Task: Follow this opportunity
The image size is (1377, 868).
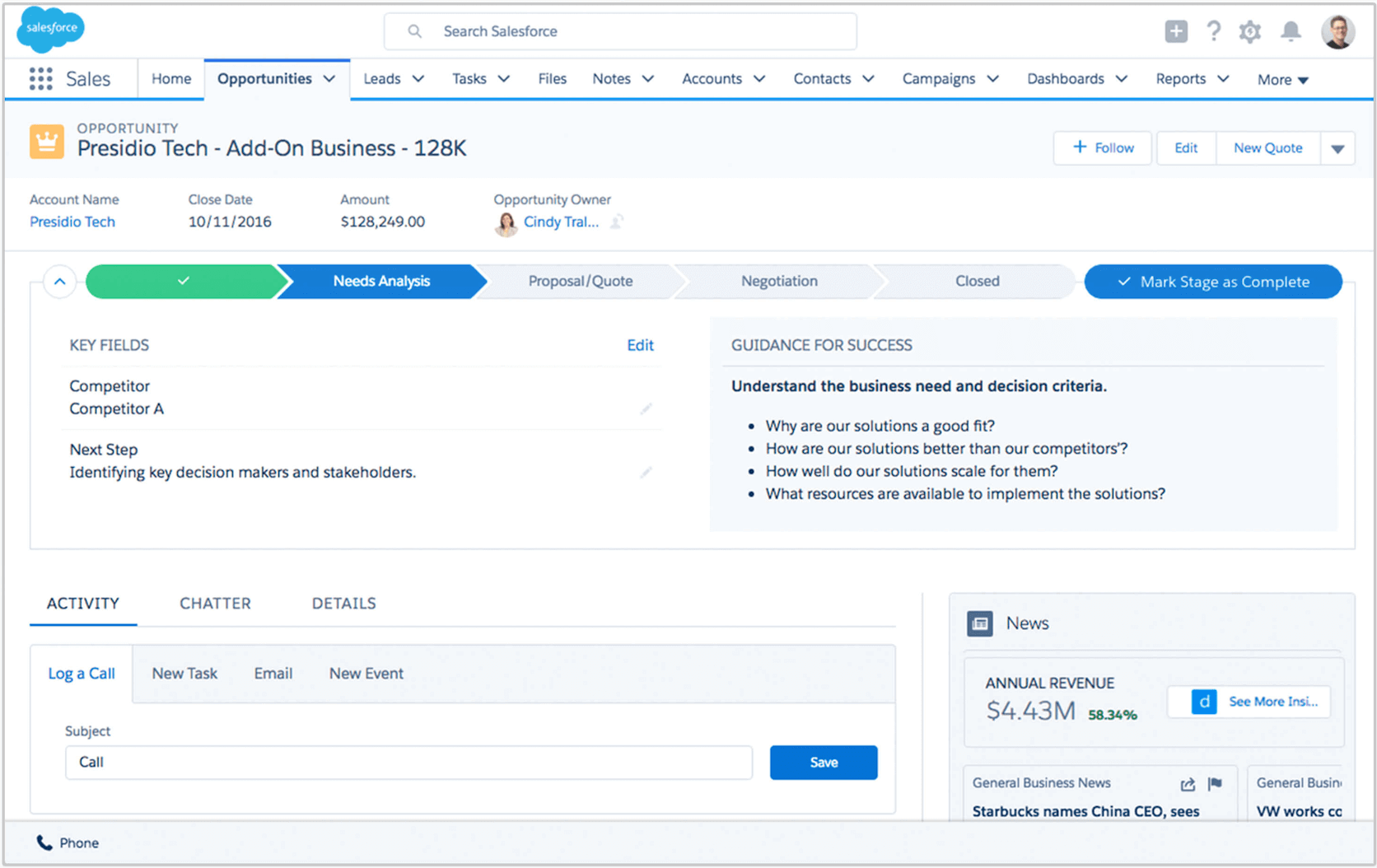Action: tap(1102, 148)
